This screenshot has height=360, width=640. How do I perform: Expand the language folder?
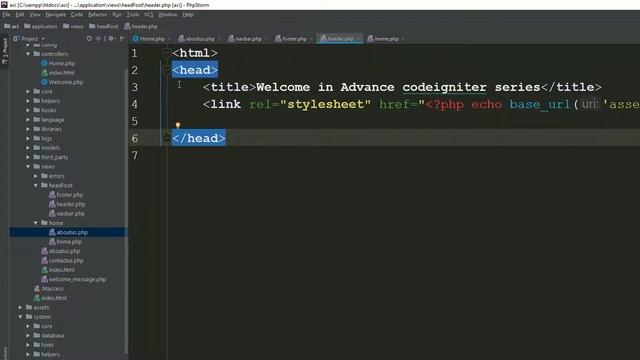click(x=28, y=120)
